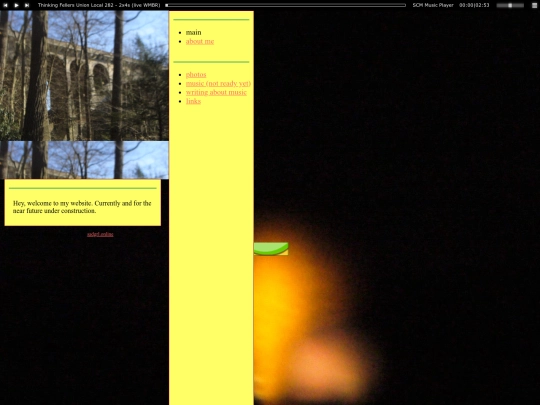Click the Thinking Fellers Union Local 282 song title

click(x=99, y=5)
